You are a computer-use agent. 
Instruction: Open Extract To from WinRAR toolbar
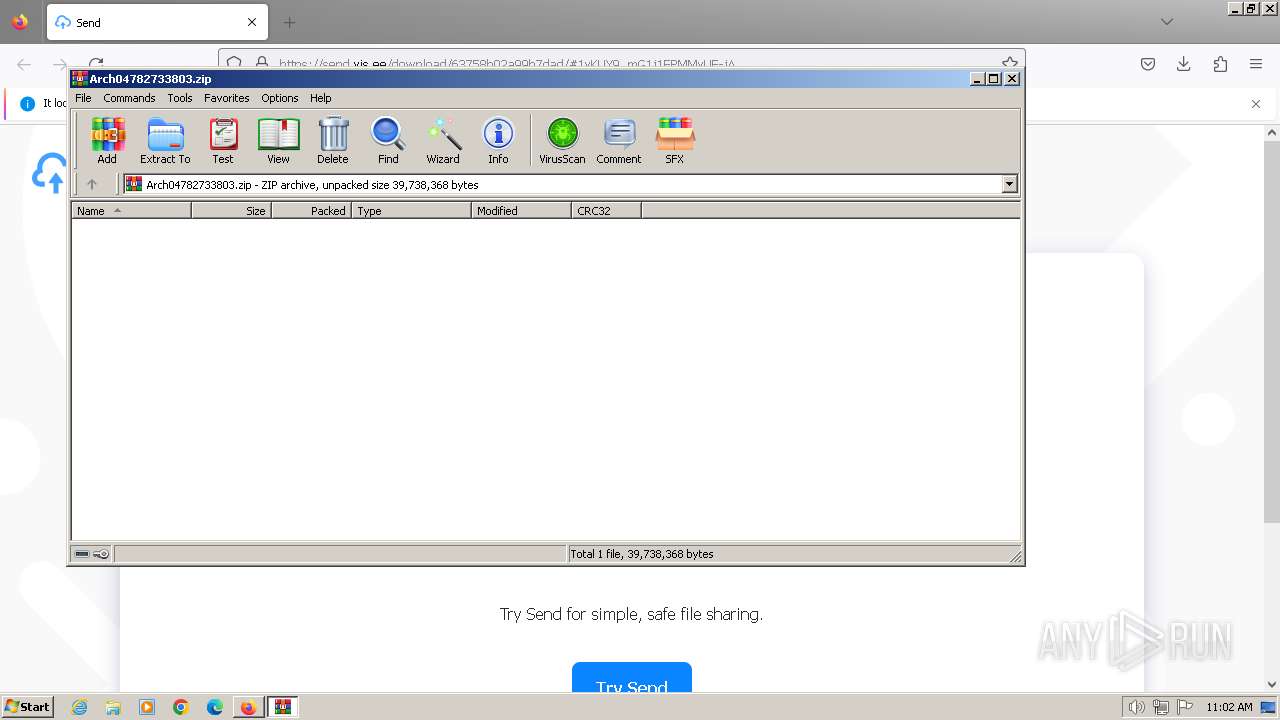[165, 140]
